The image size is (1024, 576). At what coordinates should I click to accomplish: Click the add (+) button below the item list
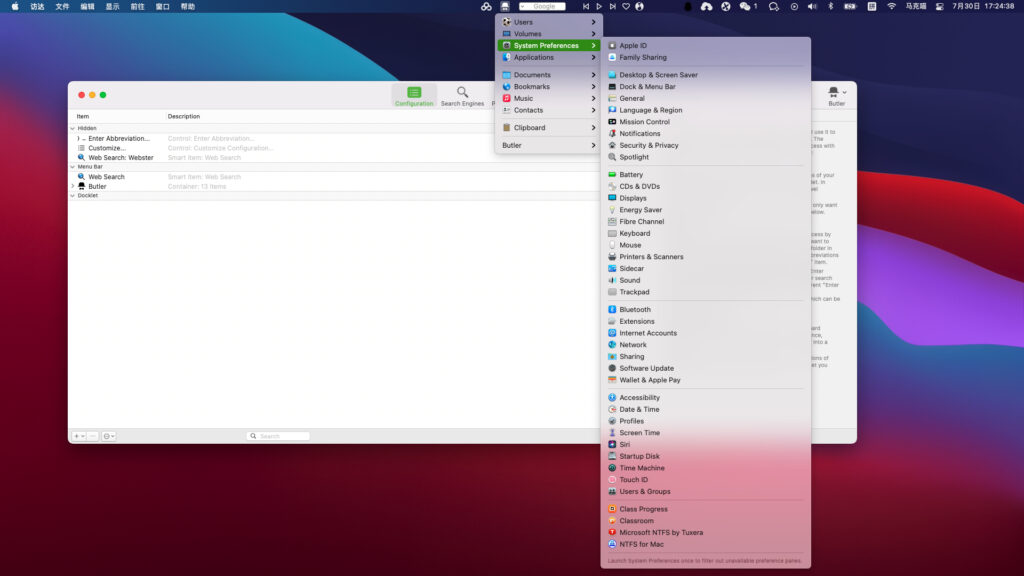pyautogui.click(x=77, y=436)
